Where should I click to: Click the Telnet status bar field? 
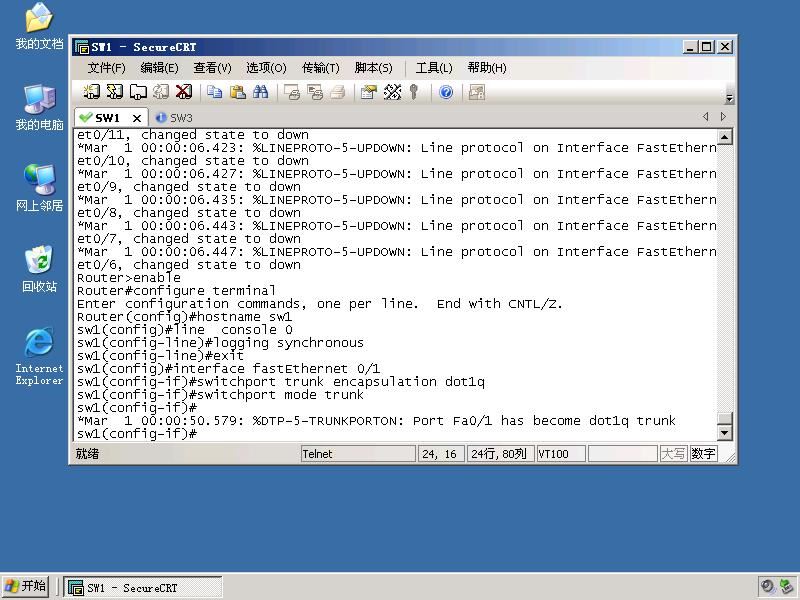click(358, 454)
